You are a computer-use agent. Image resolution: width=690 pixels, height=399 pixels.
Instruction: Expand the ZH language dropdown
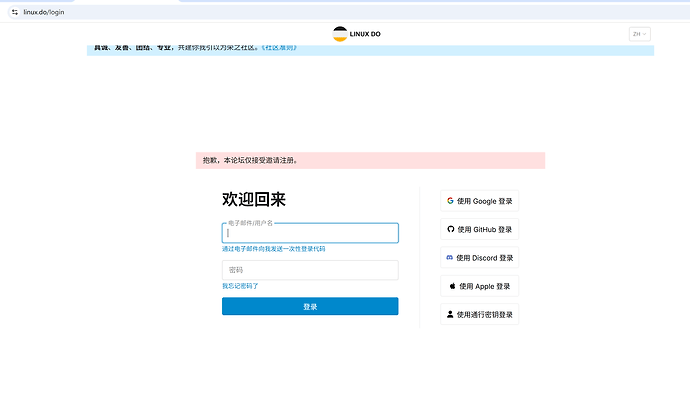639,34
